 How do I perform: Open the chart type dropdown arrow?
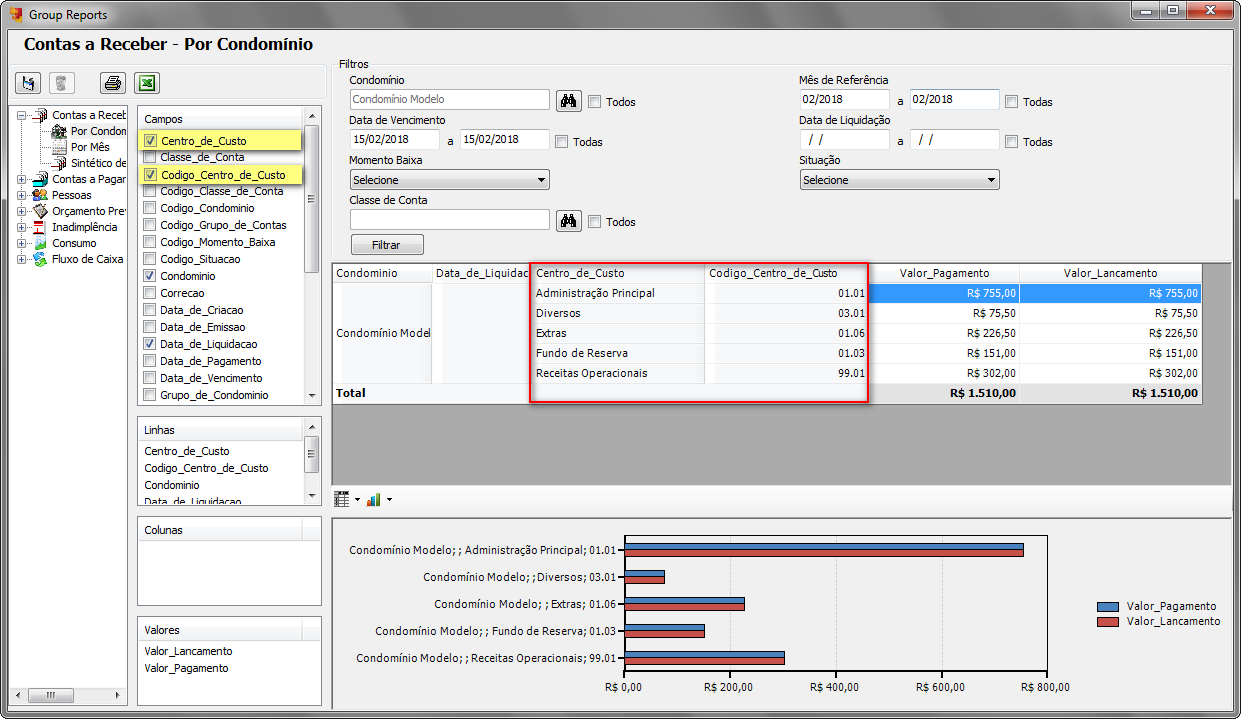[x=389, y=500]
